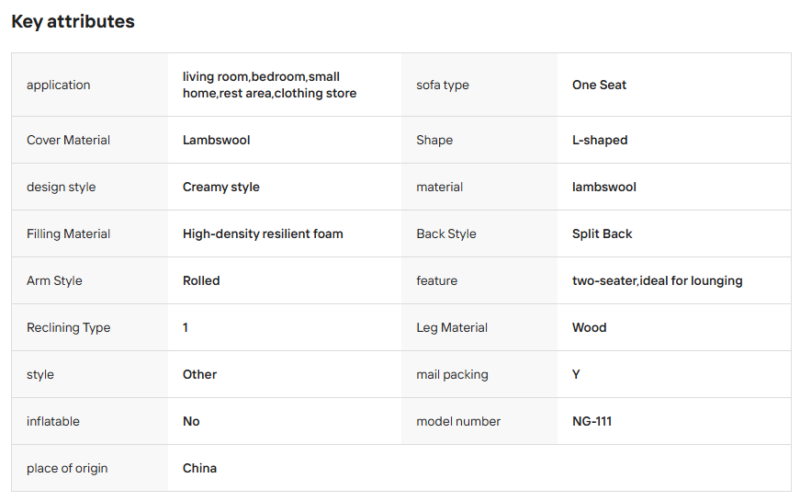The height and width of the screenshot is (501, 800).
Task: Click the Lambswool cover material value
Action: [x=216, y=140]
